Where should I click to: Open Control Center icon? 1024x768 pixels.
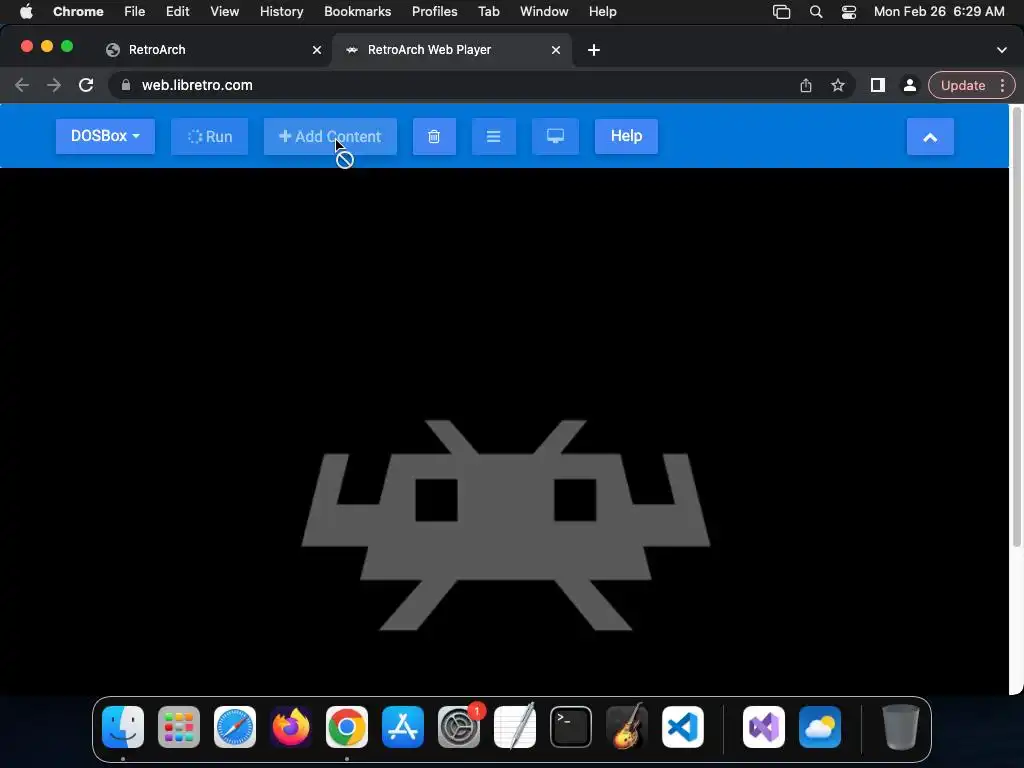click(x=849, y=12)
